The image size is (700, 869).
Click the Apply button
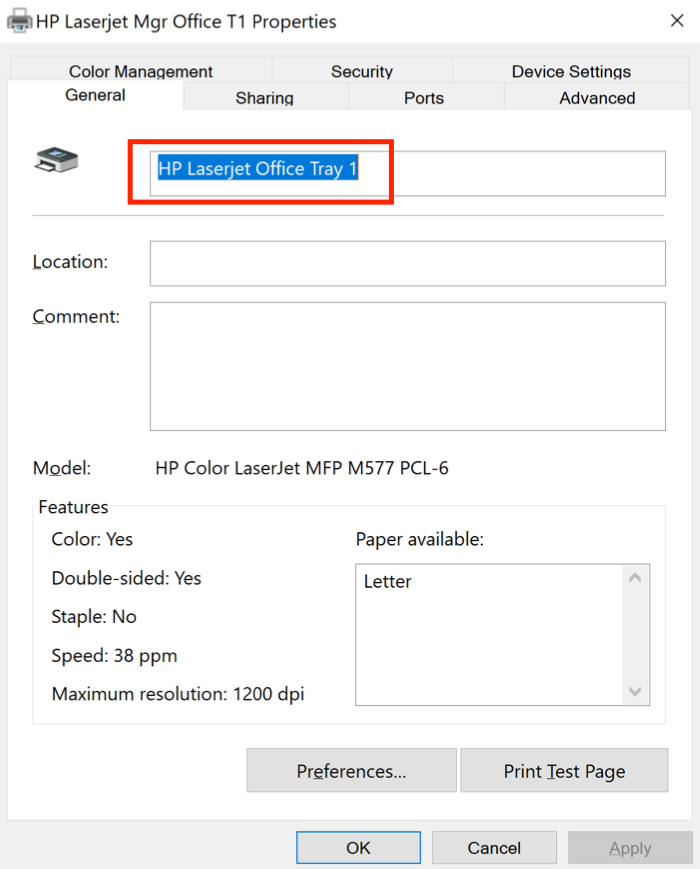630,847
